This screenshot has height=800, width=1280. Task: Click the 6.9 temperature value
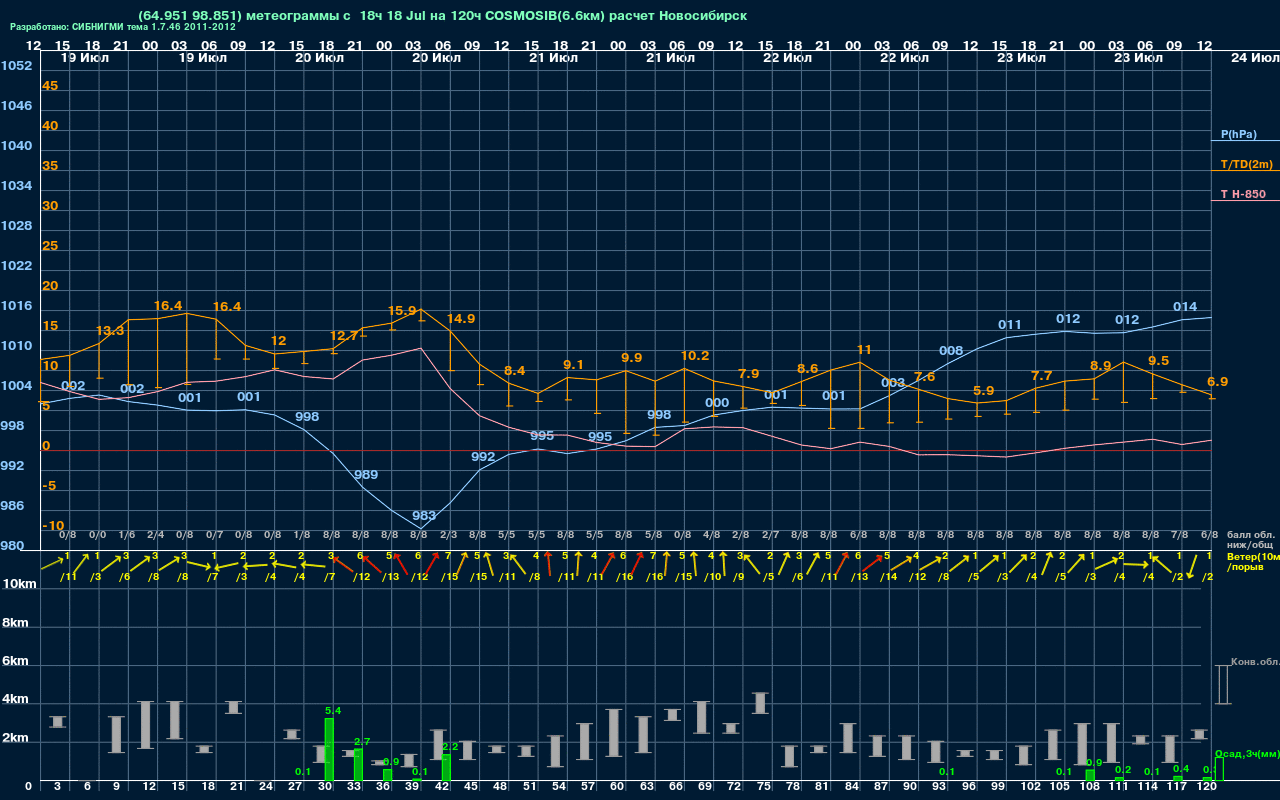click(x=1218, y=382)
